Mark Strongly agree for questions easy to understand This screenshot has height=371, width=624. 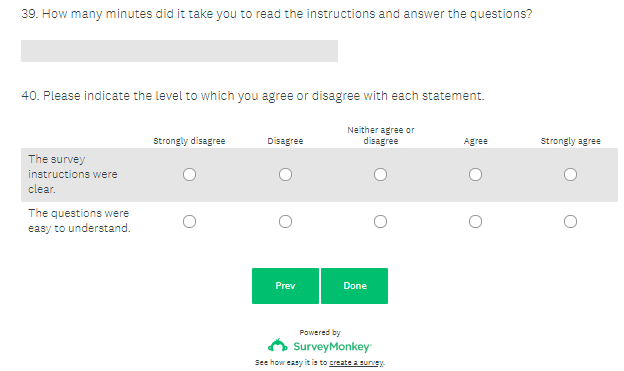570,221
